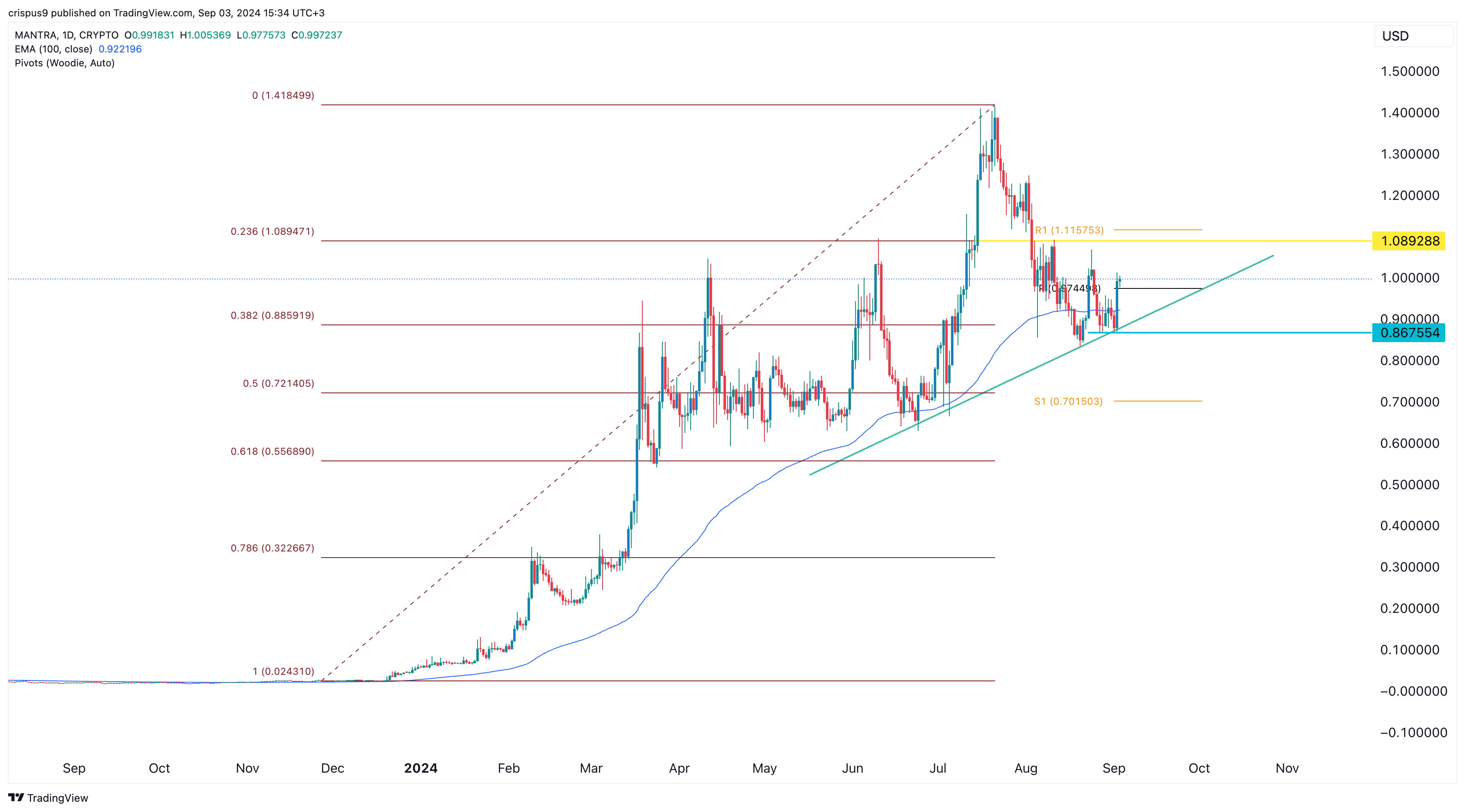
Task: Click the P (0.974498) pivot label
Action: tap(1069, 288)
